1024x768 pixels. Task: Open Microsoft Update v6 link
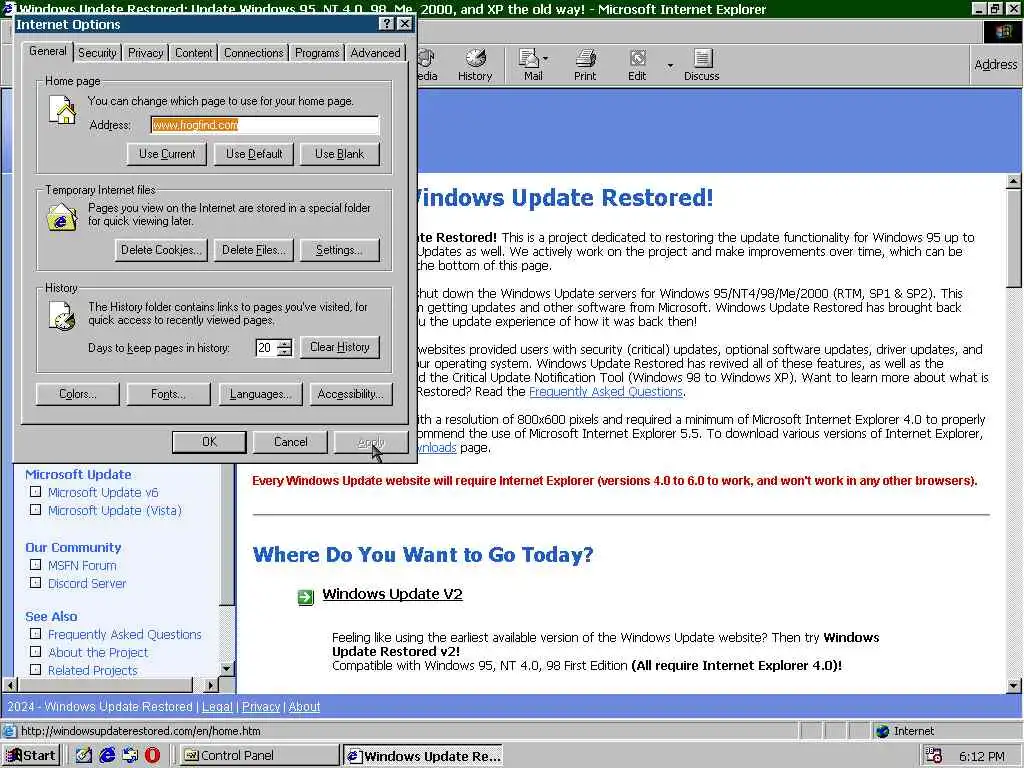tap(103, 492)
